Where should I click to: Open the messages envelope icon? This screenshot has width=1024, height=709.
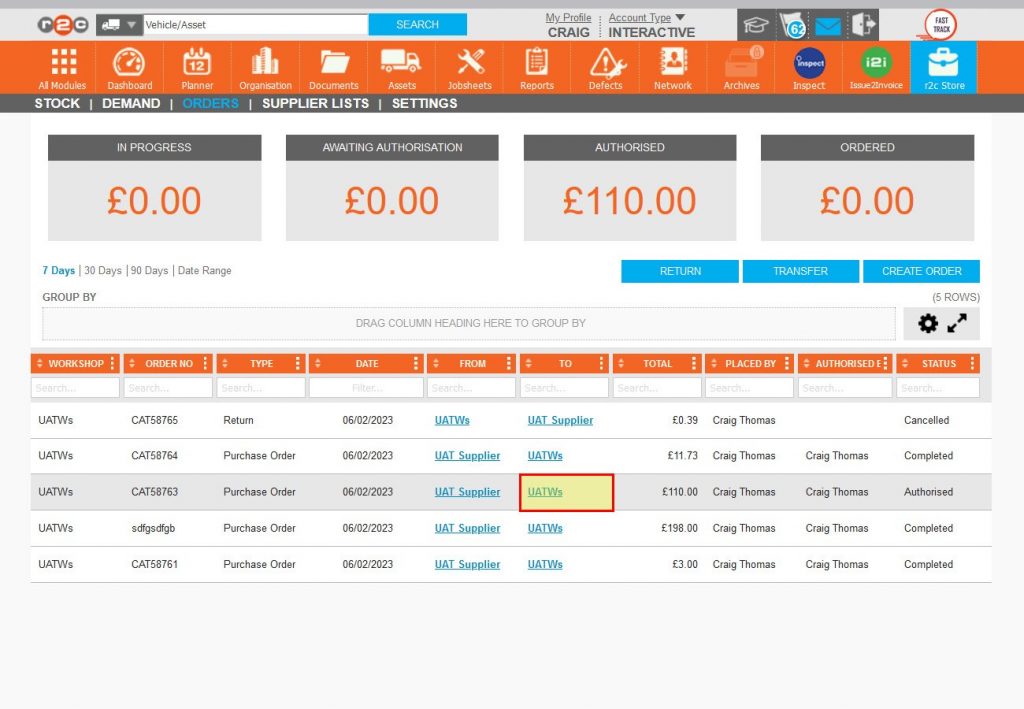click(x=827, y=26)
